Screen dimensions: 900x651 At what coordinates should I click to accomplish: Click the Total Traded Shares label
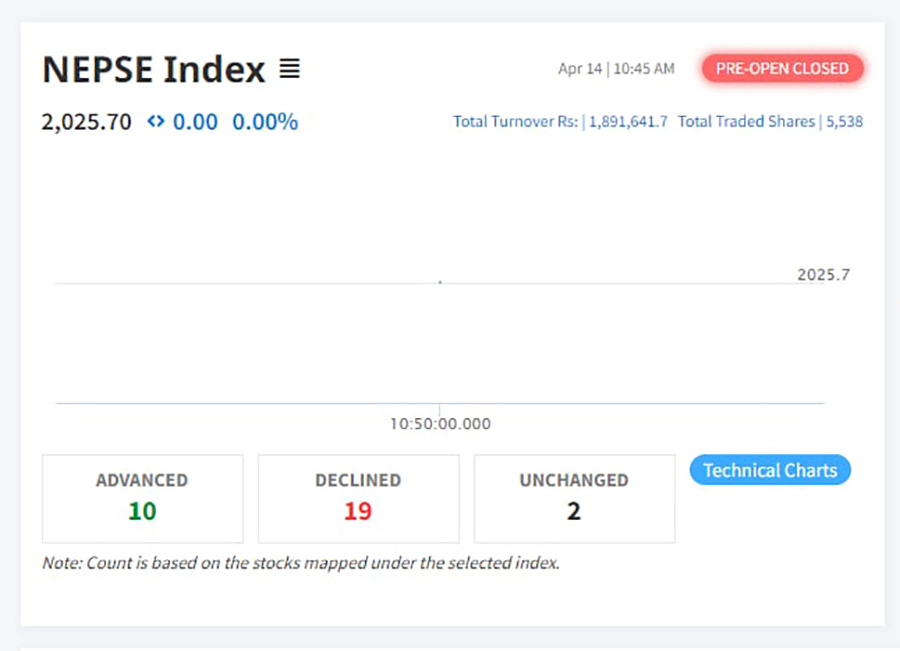click(746, 122)
